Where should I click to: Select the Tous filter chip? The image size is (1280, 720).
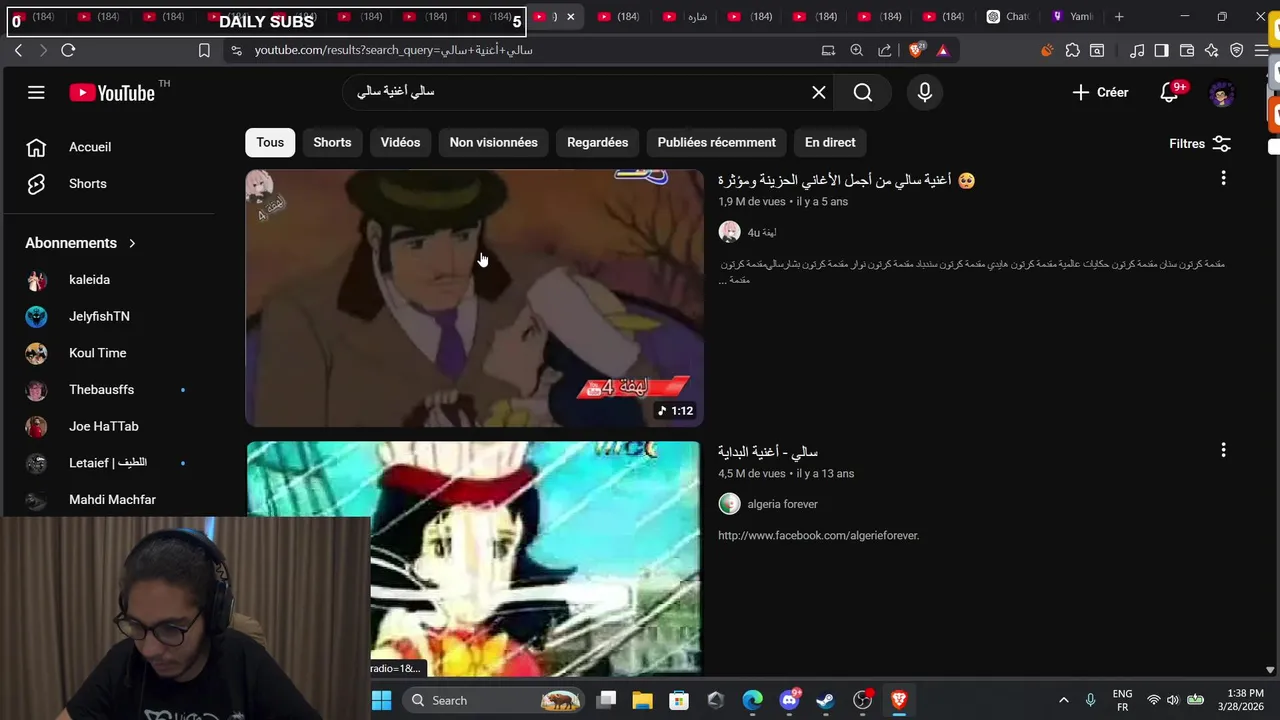pyautogui.click(x=270, y=142)
